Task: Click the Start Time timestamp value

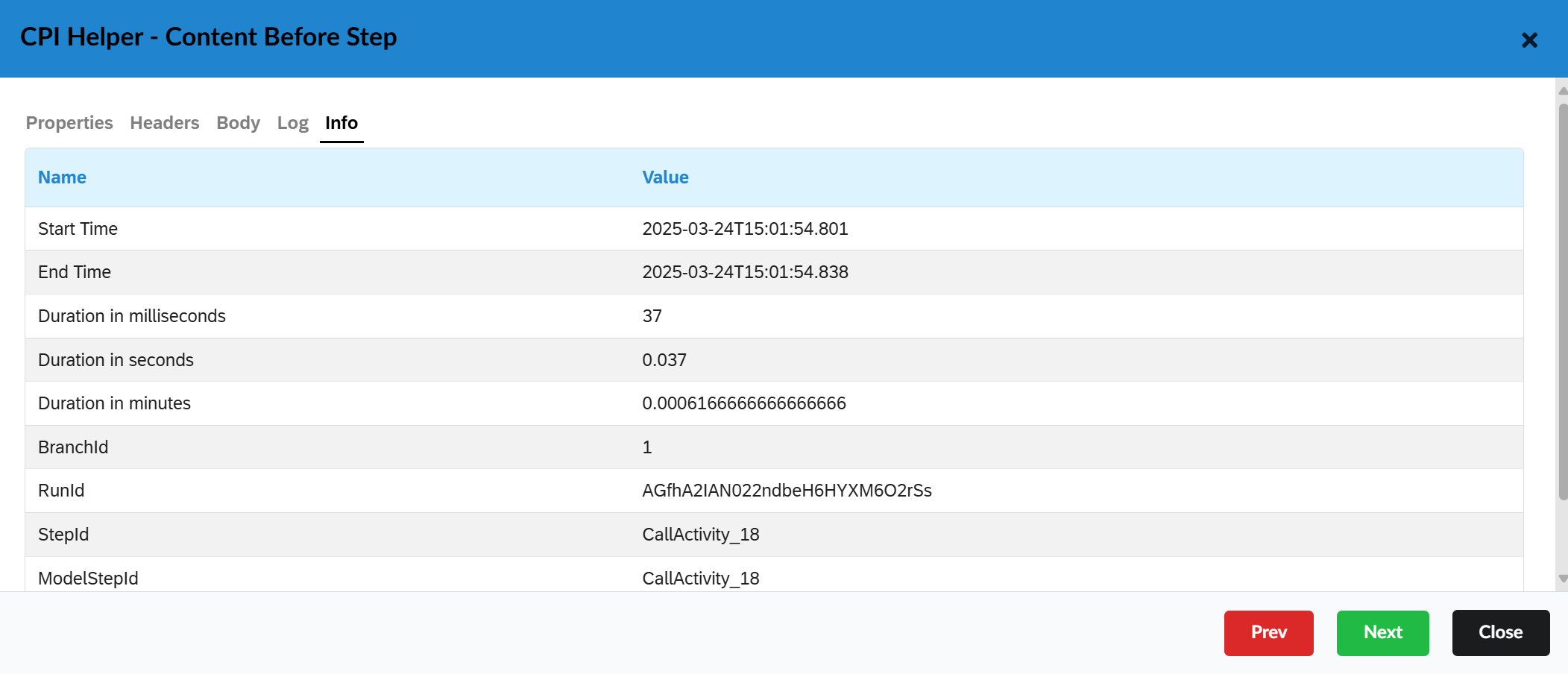Action: (745, 229)
